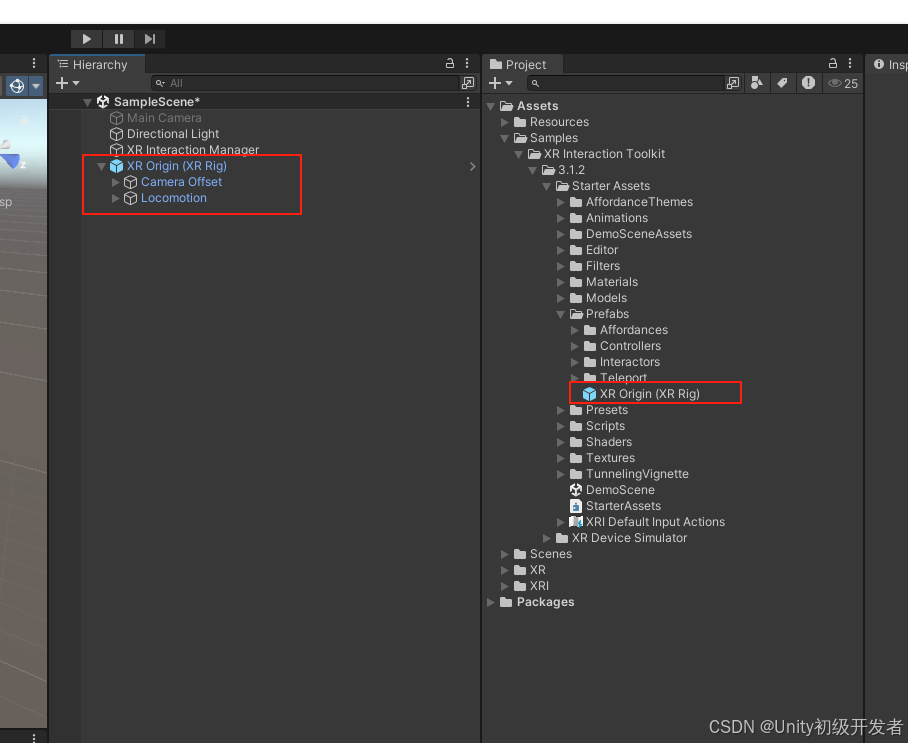Open Hierarchy panel options menu
Screen dimensions: 908x743
pyautogui.click(x=467, y=64)
